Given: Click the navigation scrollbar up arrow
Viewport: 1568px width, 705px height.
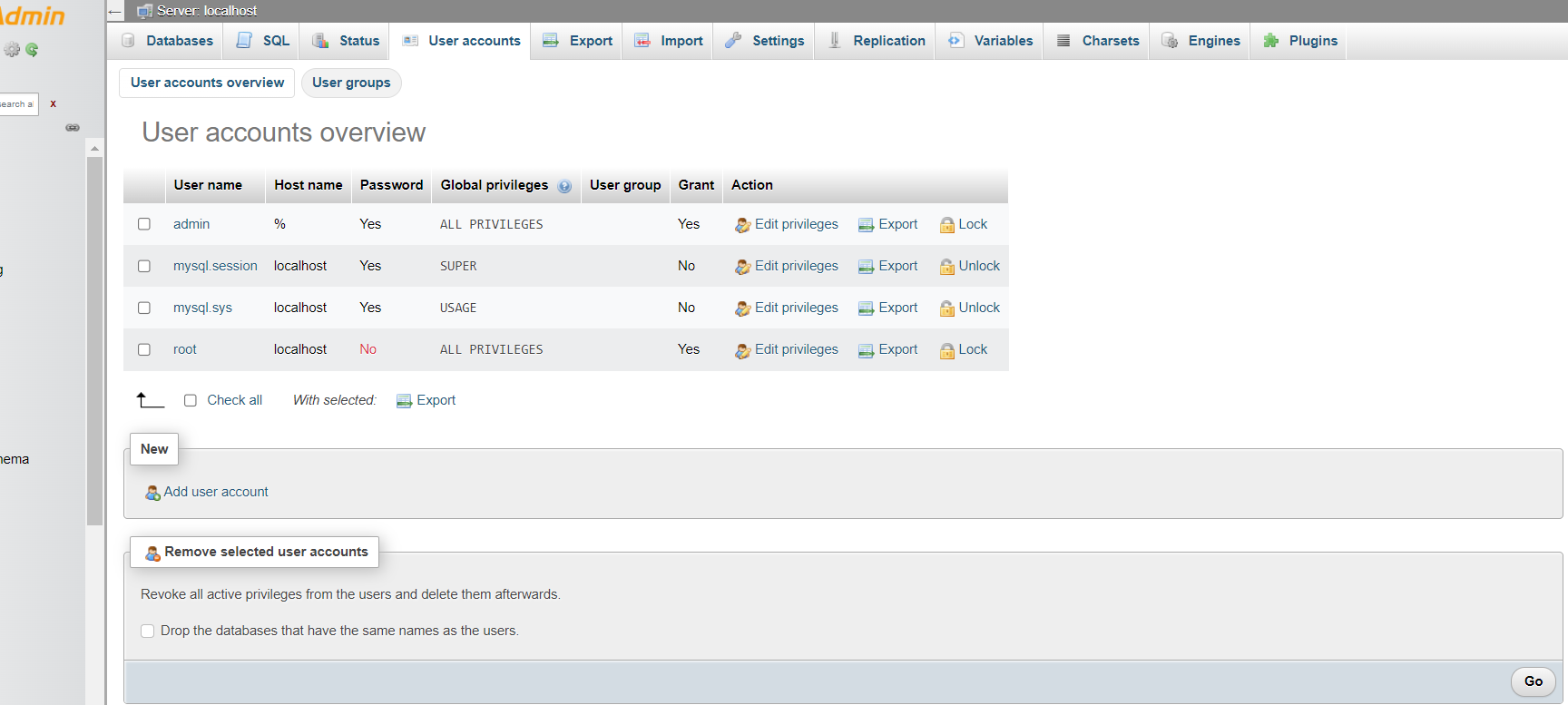Looking at the screenshot, I should 94,148.
